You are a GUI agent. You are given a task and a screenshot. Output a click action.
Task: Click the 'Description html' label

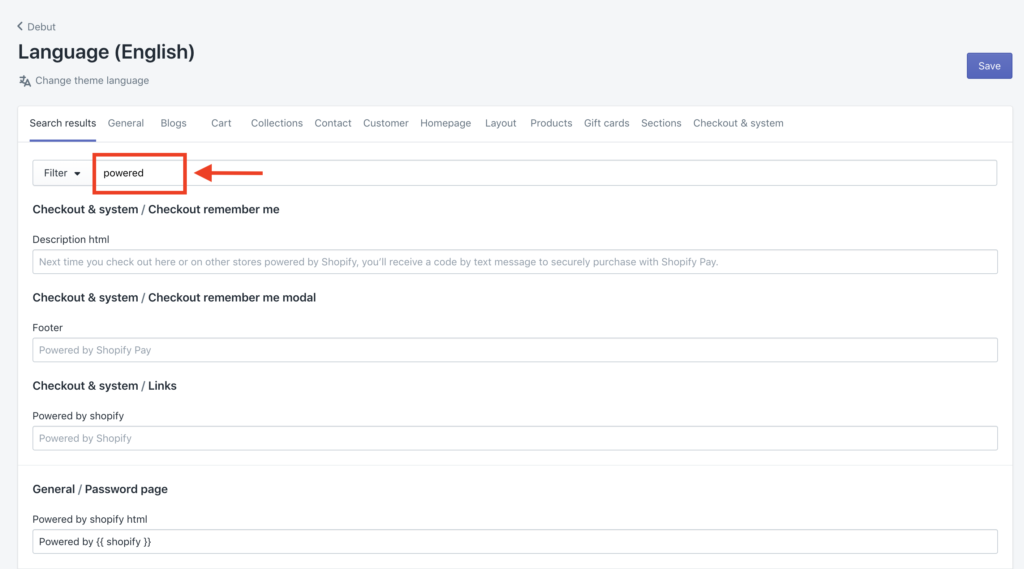71,240
